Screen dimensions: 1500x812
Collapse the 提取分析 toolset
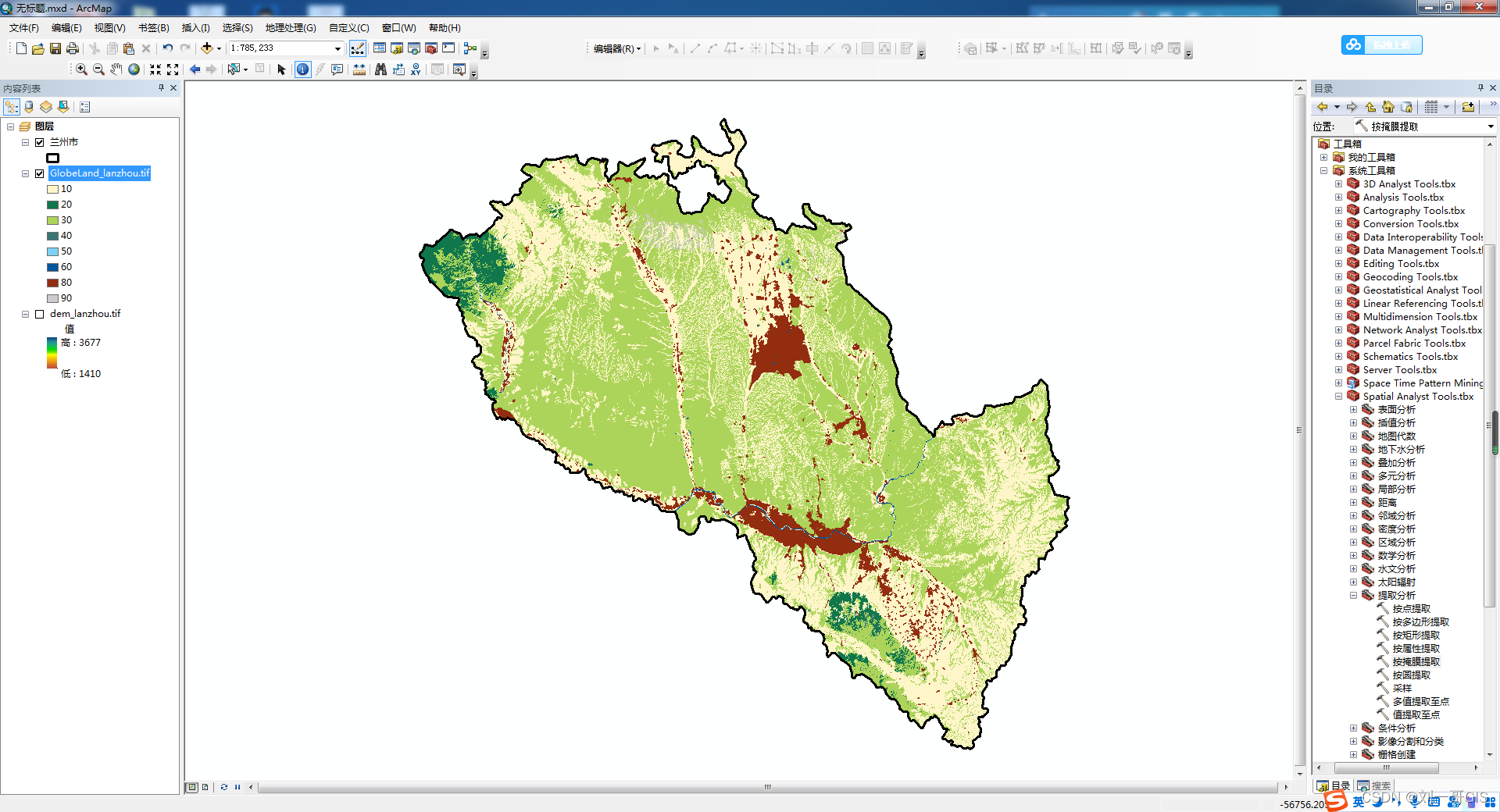click(1353, 596)
